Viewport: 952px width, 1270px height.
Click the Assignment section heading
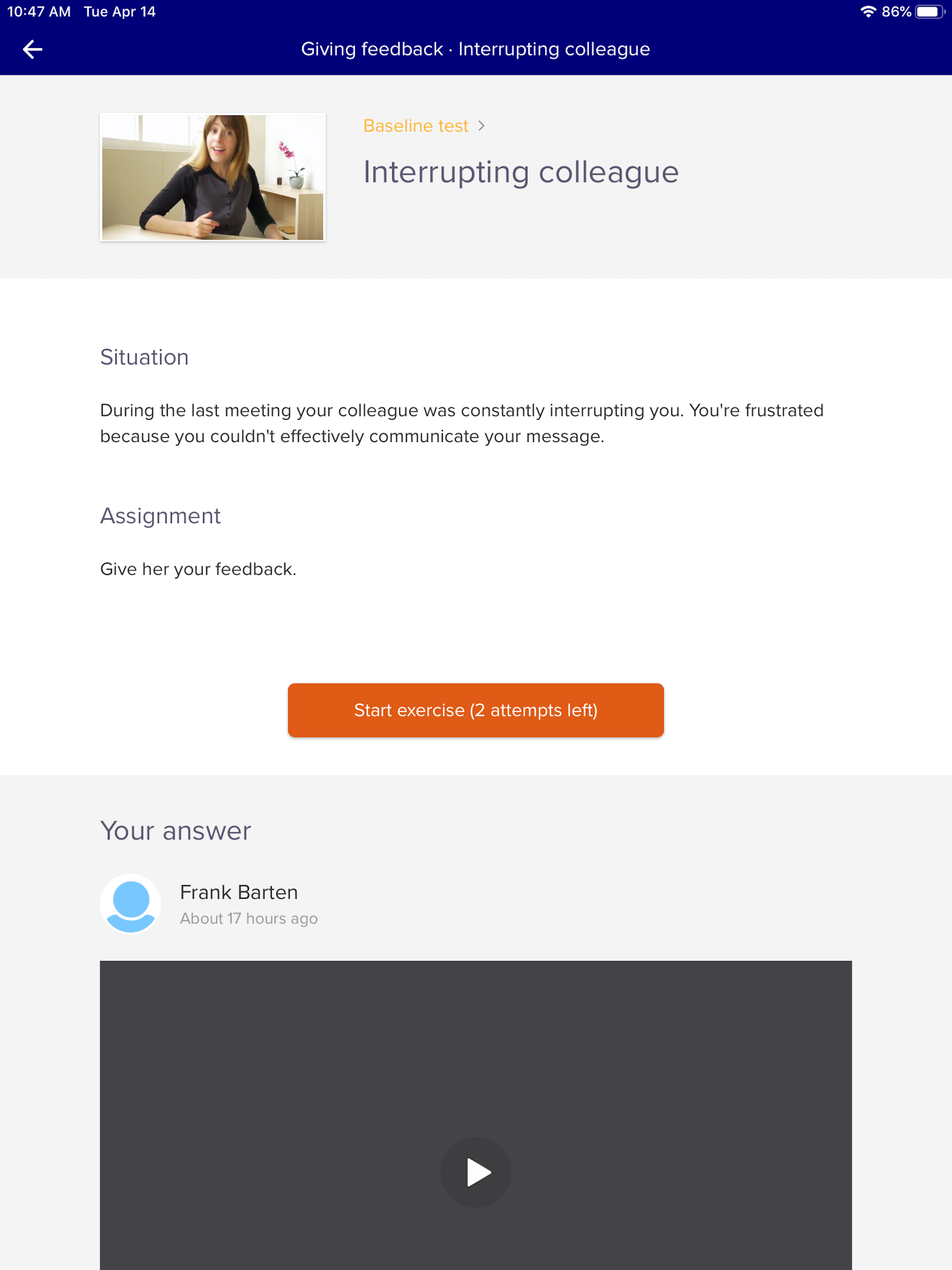point(160,516)
